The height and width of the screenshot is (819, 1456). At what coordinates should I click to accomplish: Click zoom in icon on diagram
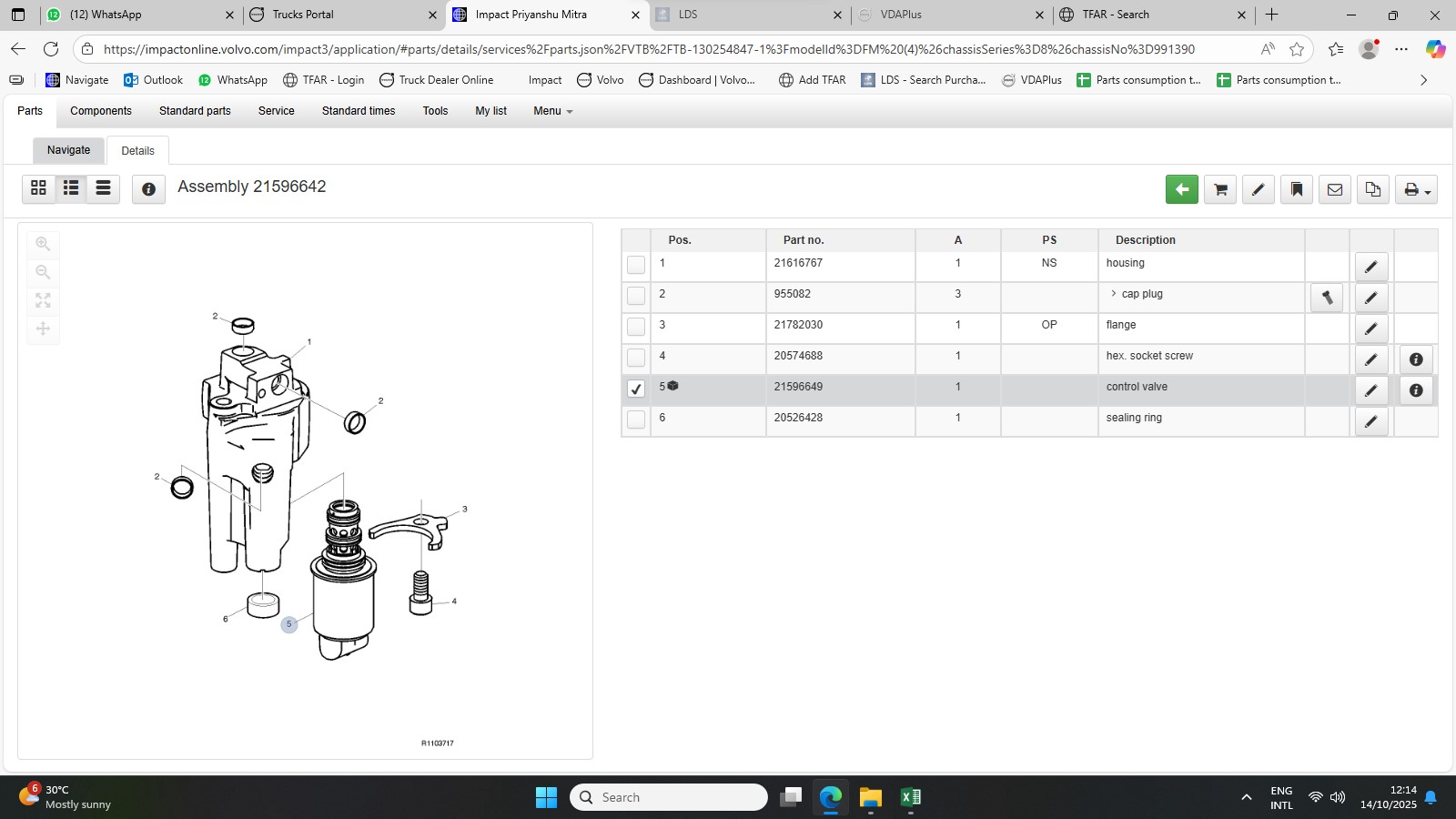coord(43,244)
